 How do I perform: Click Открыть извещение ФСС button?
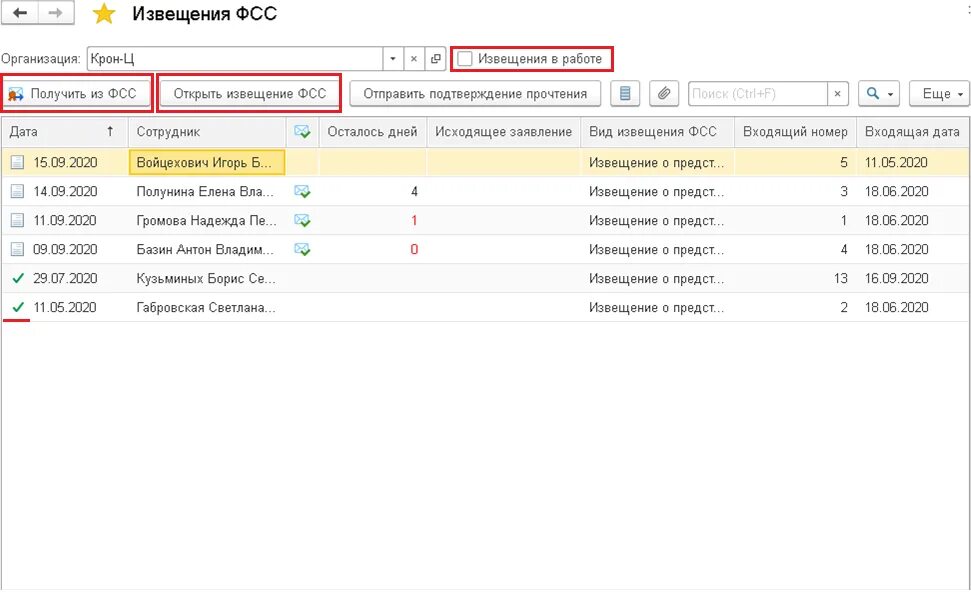(249, 94)
